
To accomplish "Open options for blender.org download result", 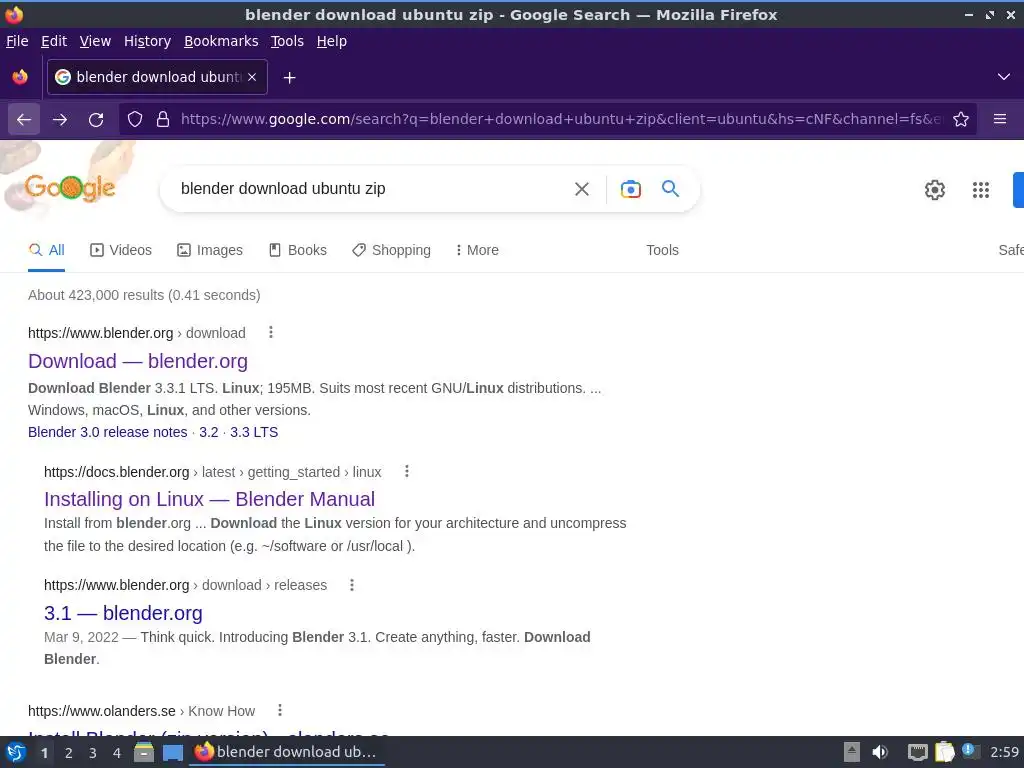I will click(270, 332).
